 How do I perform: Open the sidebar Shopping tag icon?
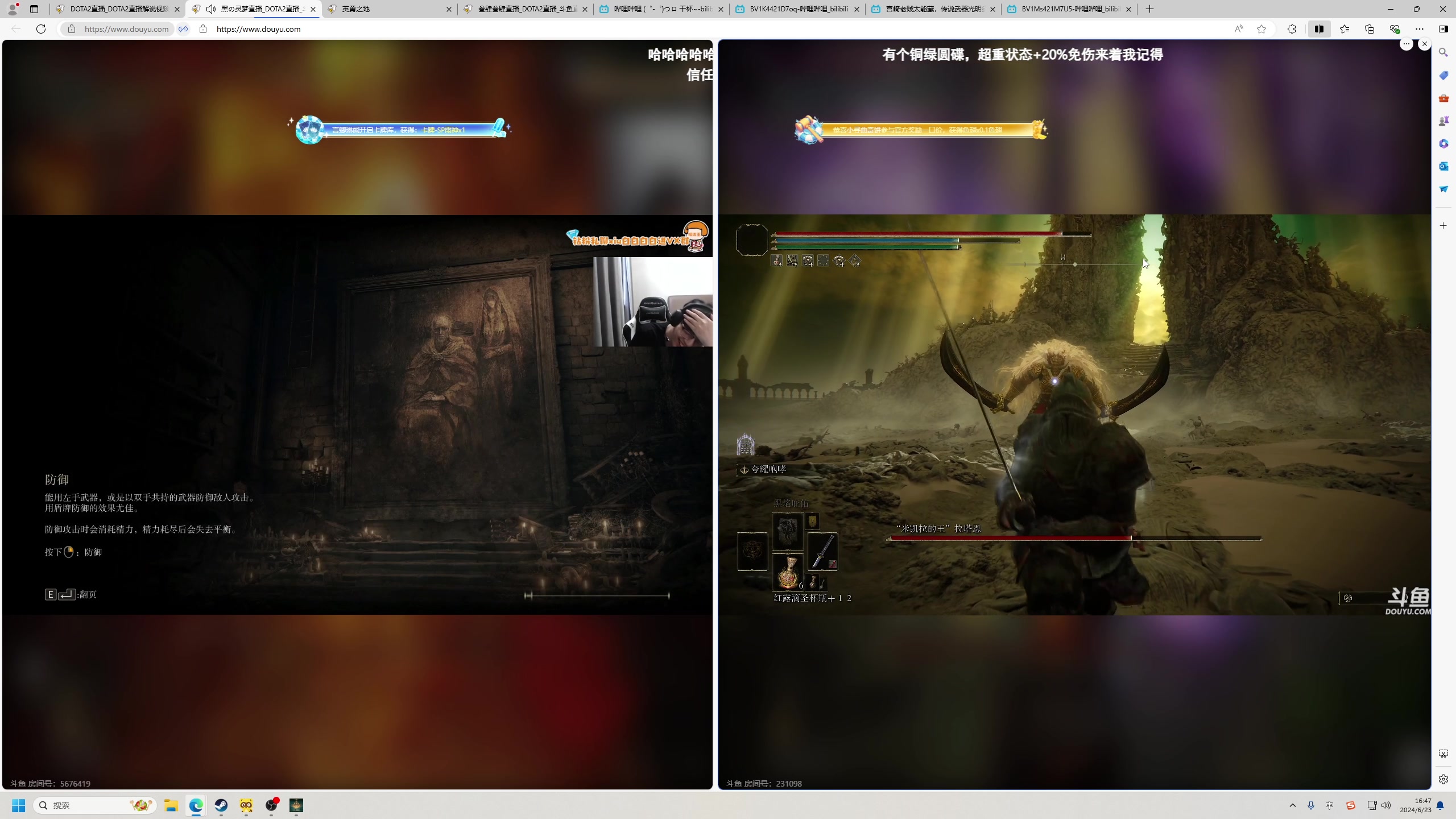[x=1443, y=75]
